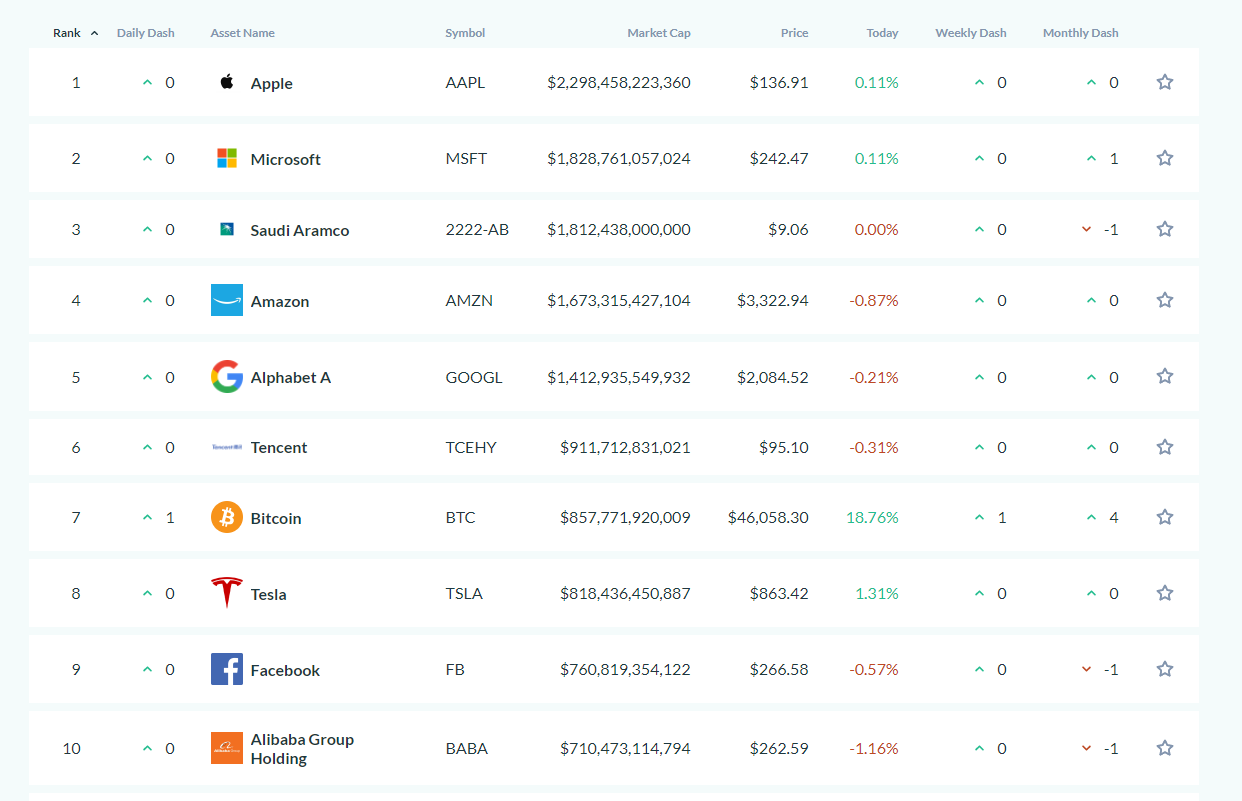The width and height of the screenshot is (1242, 801).
Task: Toggle the Tesla favorite star
Action: pyautogui.click(x=1165, y=593)
